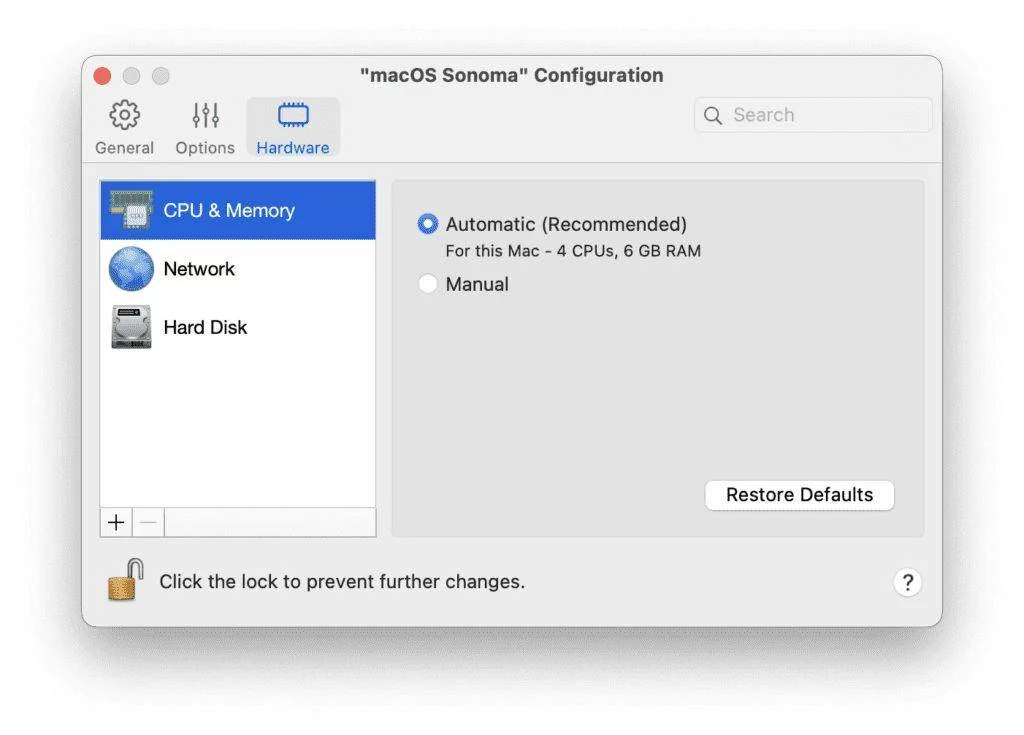Select the Automatic (Recommended) radio button
Image resolution: width=1024 pixels, height=735 pixels.
coord(428,224)
